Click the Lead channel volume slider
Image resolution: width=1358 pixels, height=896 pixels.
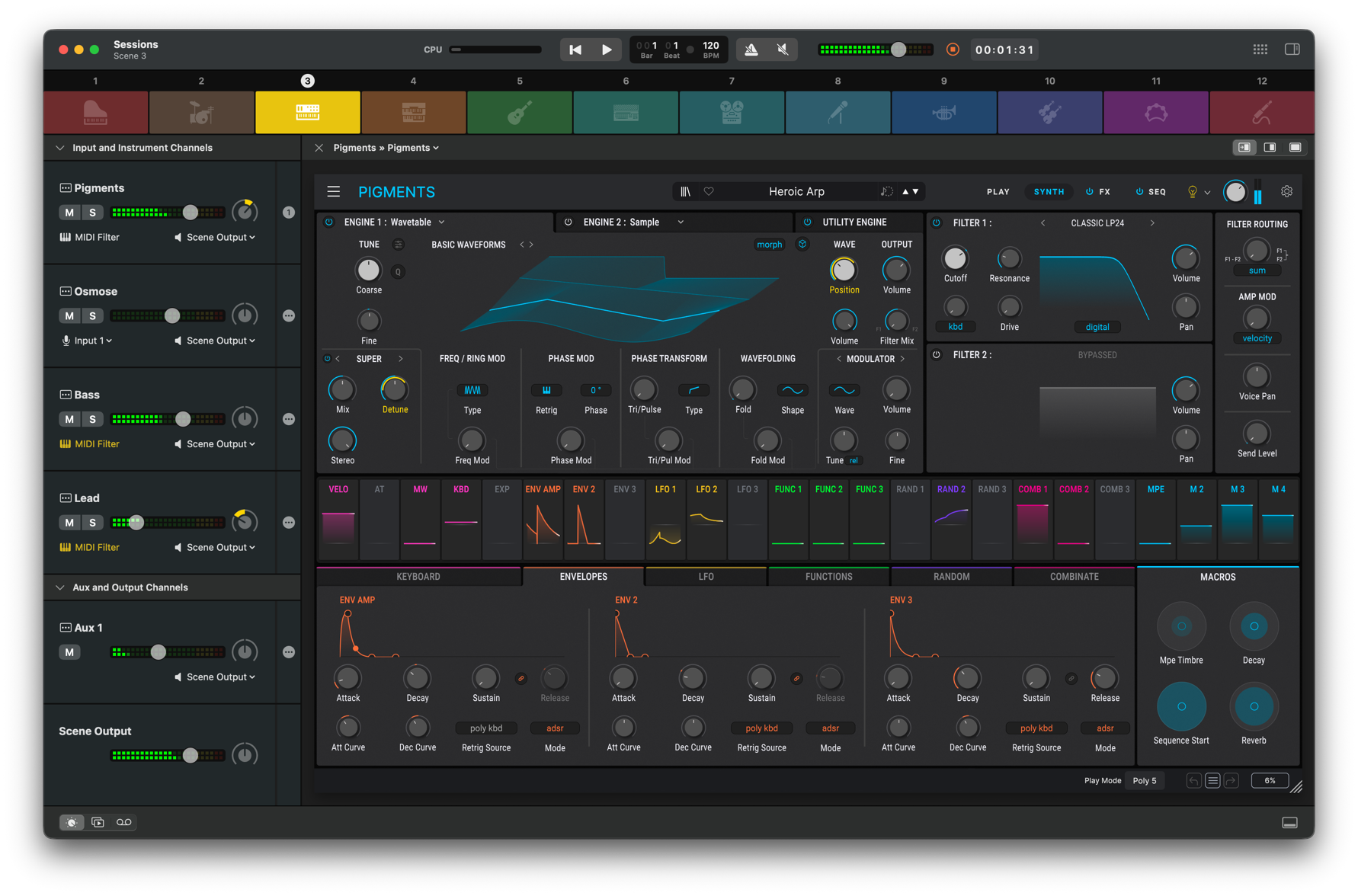(137, 523)
